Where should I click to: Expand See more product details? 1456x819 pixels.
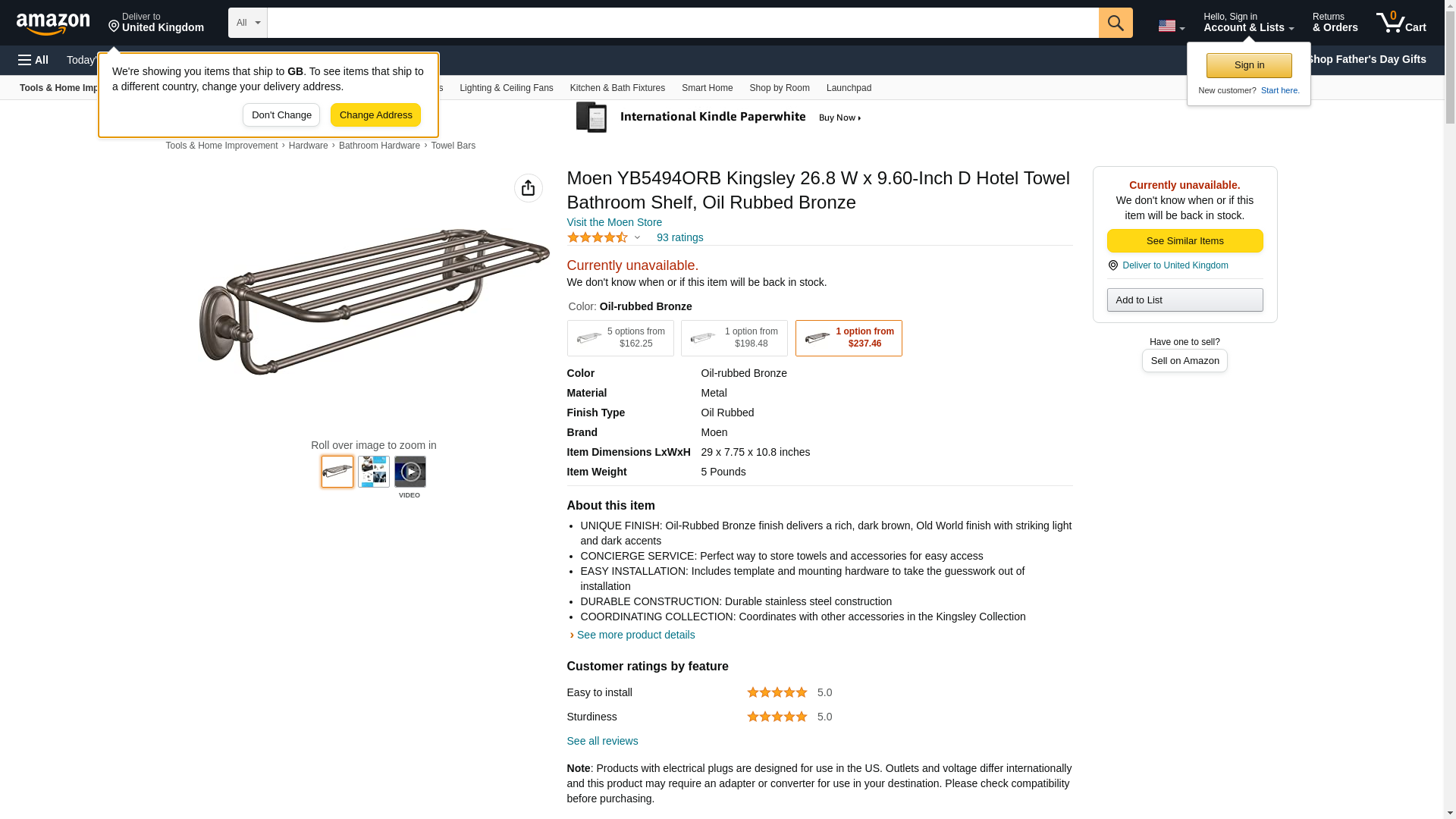(635, 635)
